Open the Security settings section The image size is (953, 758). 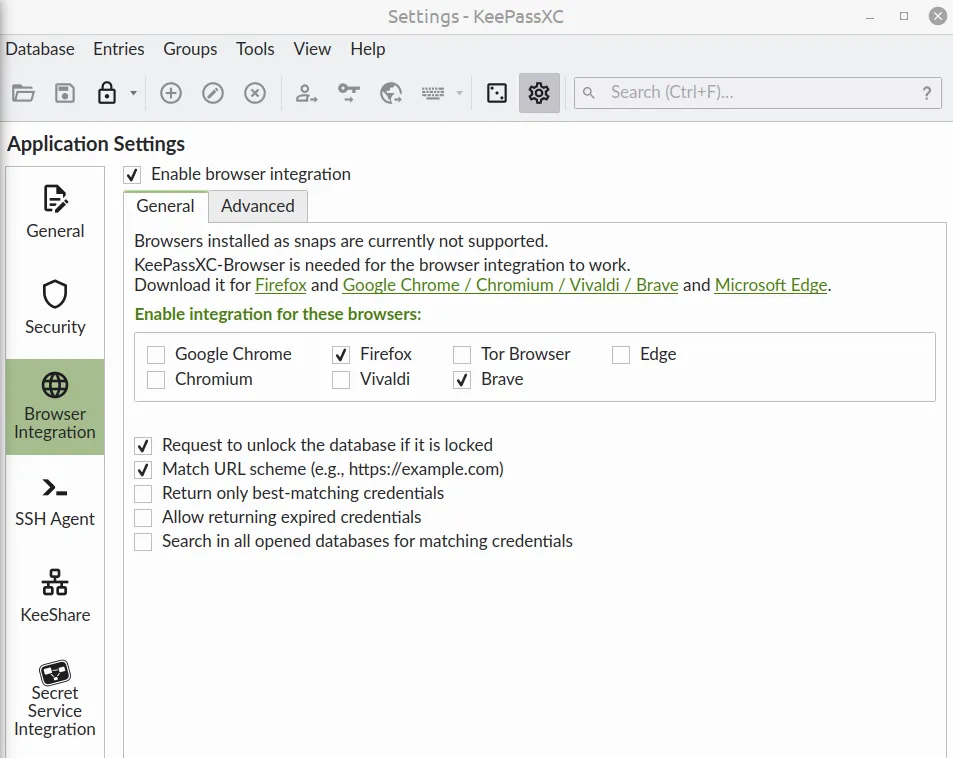point(54,310)
